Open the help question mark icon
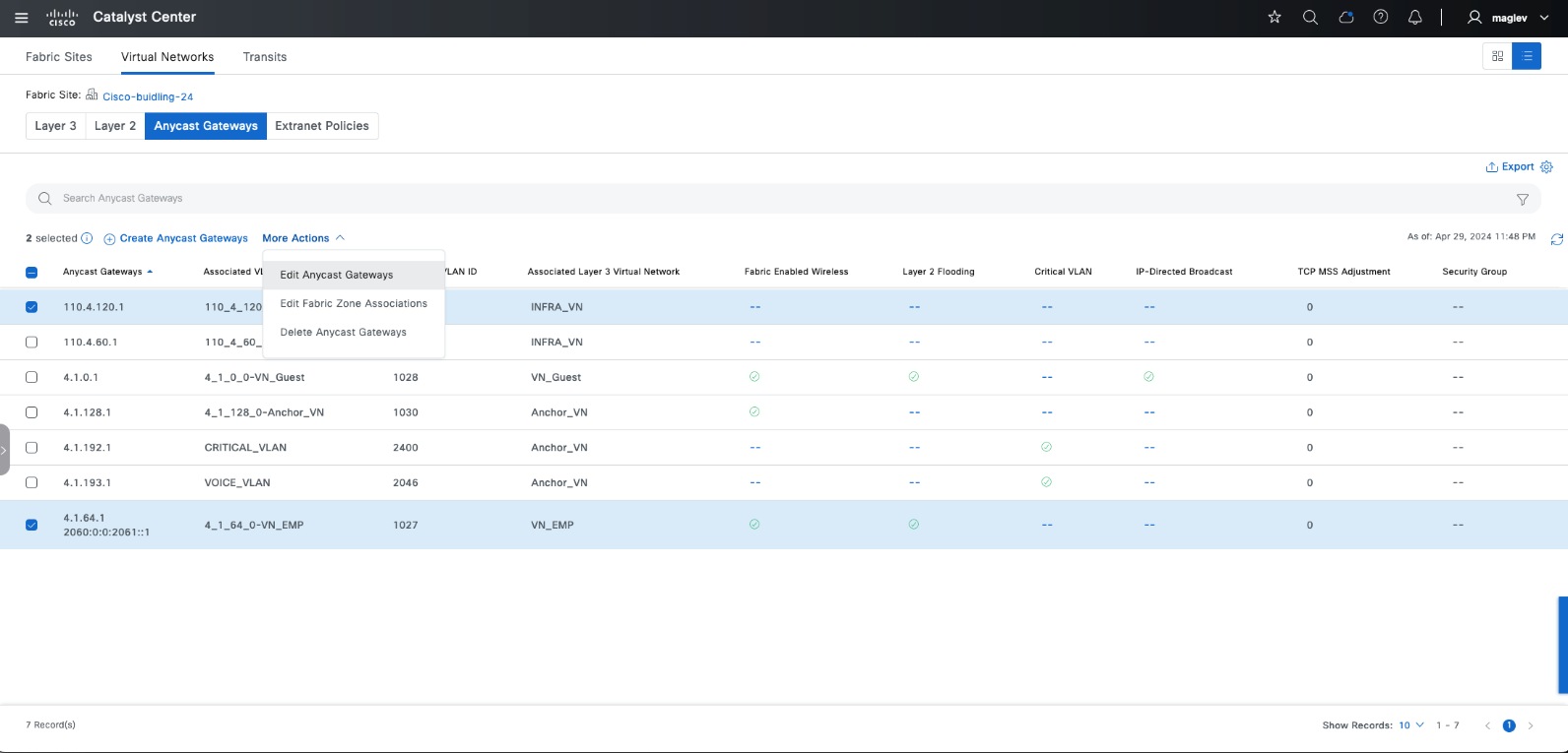The height and width of the screenshot is (753, 1568). (1381, 17)
